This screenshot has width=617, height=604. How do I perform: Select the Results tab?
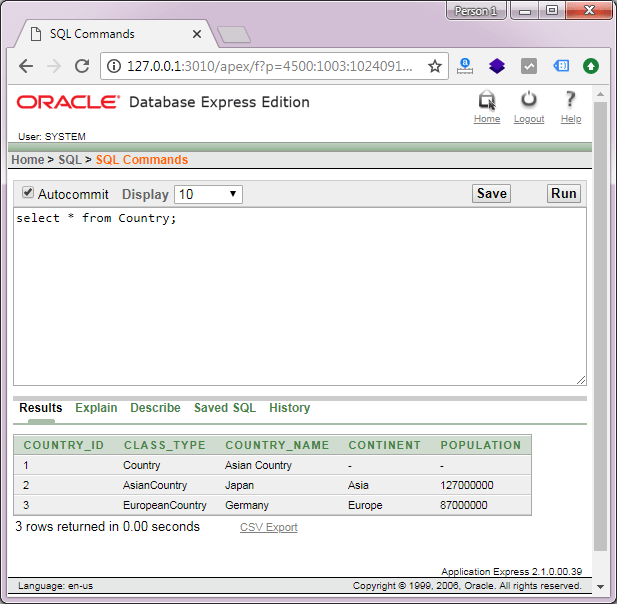tap(41, 408)
